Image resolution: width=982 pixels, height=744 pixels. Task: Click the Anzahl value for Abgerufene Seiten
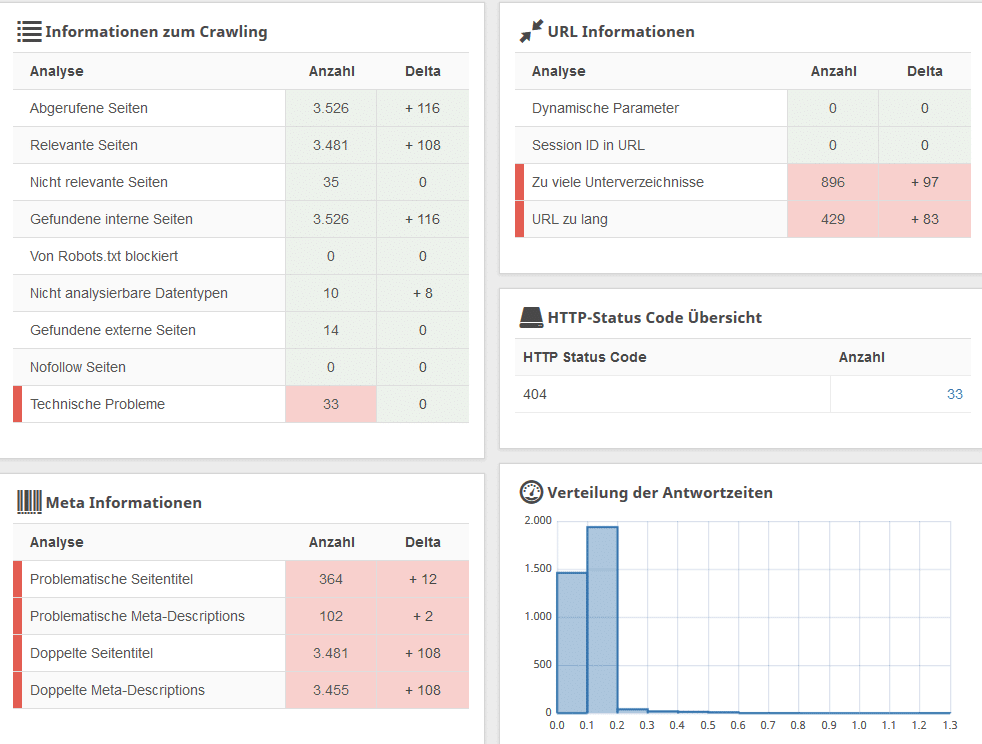331,108
